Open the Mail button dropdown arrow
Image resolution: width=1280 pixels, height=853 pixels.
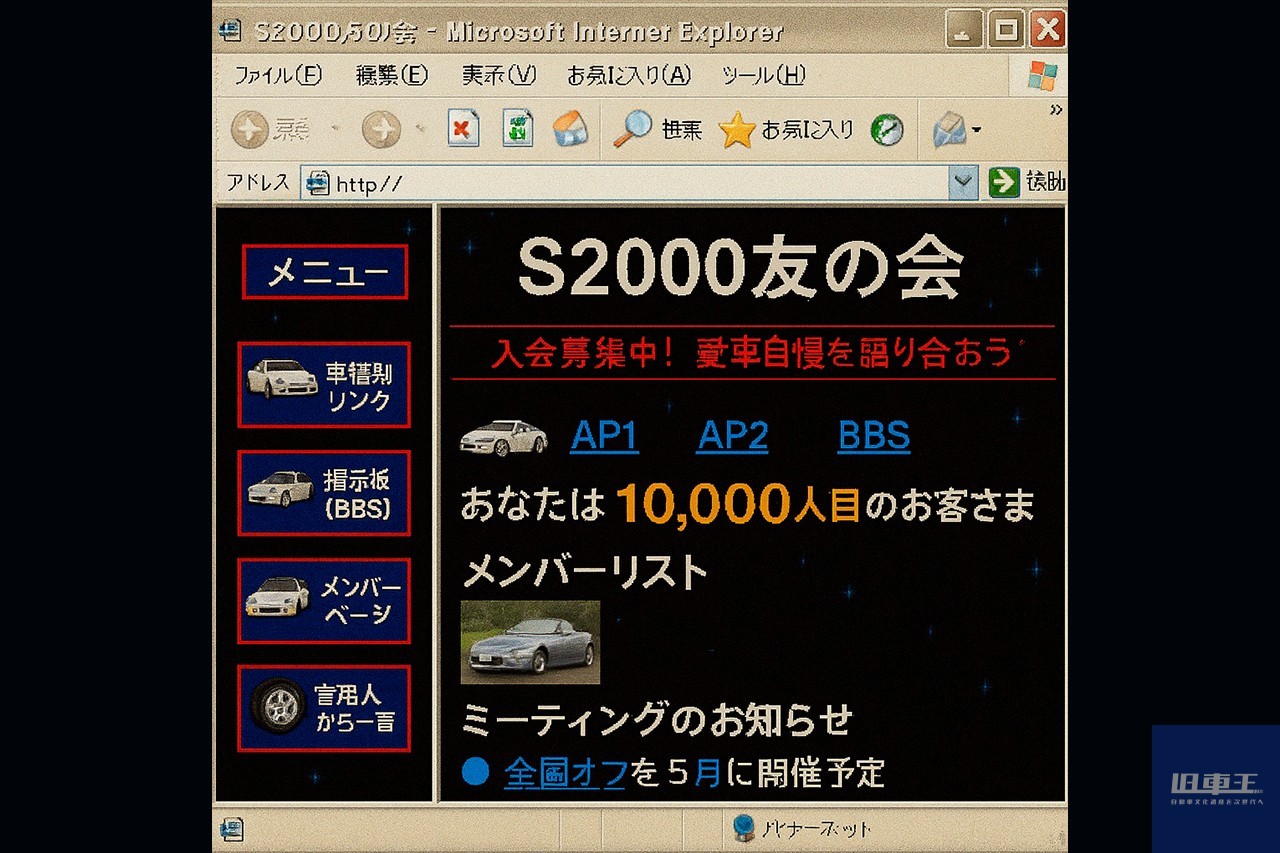coord(976,130)
